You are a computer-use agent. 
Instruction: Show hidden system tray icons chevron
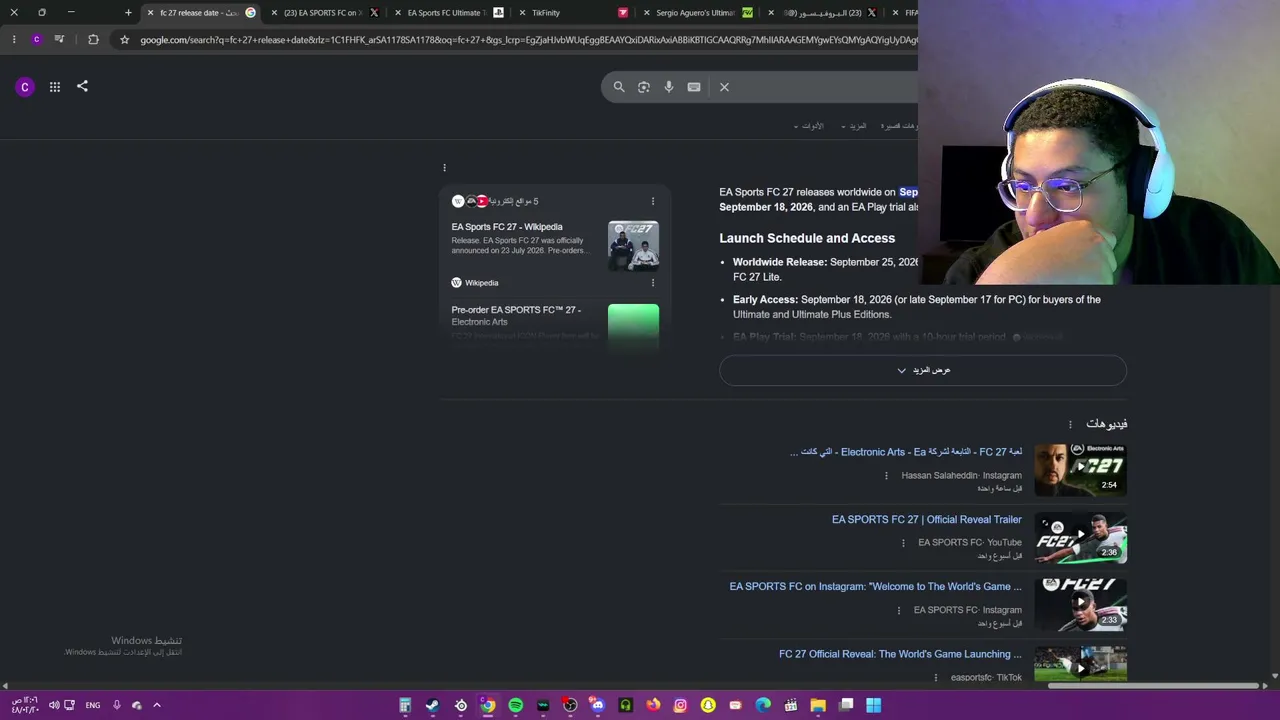pyautogui.click(x=157, y=705)
